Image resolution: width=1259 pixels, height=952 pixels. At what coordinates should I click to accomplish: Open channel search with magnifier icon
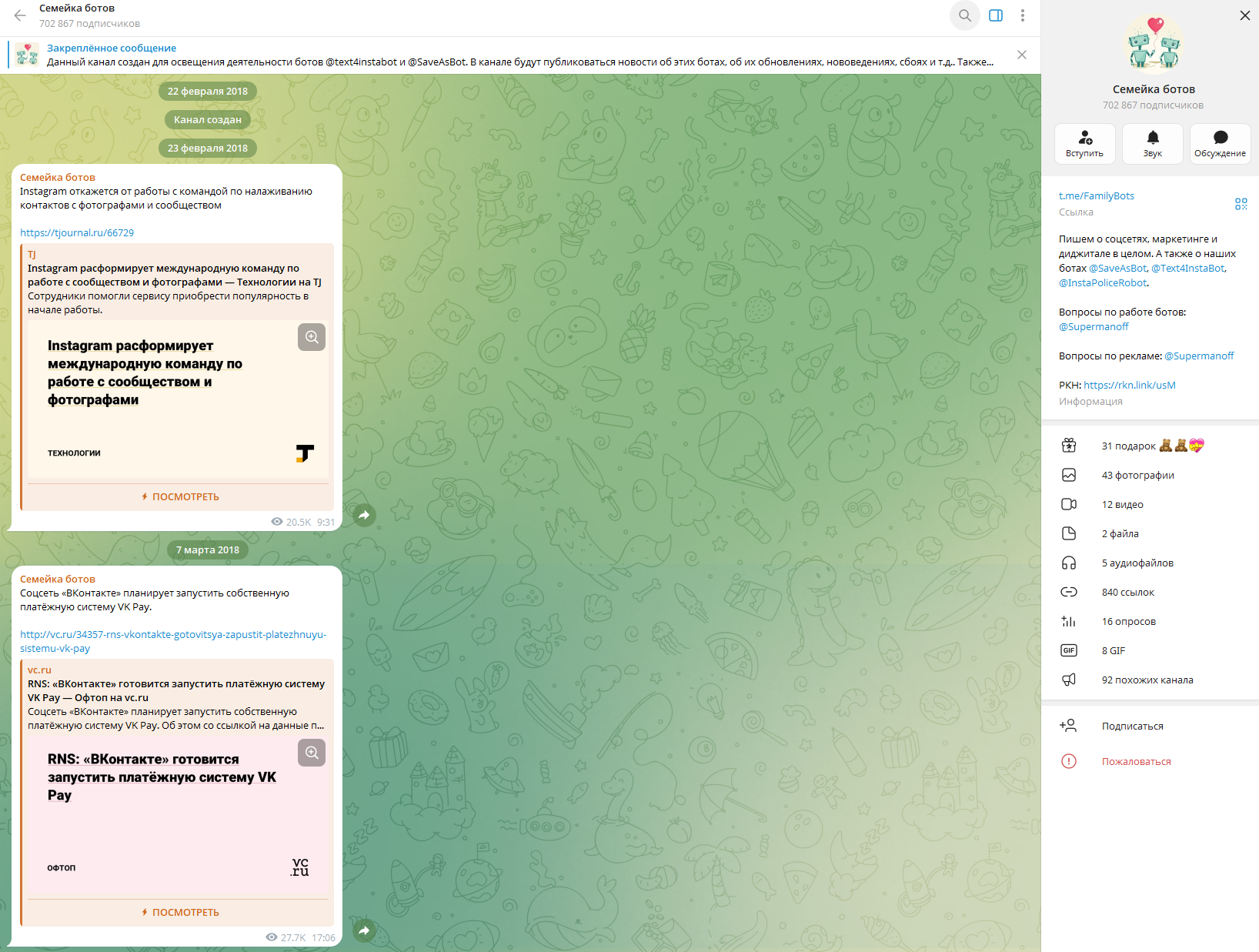(964, 15)
